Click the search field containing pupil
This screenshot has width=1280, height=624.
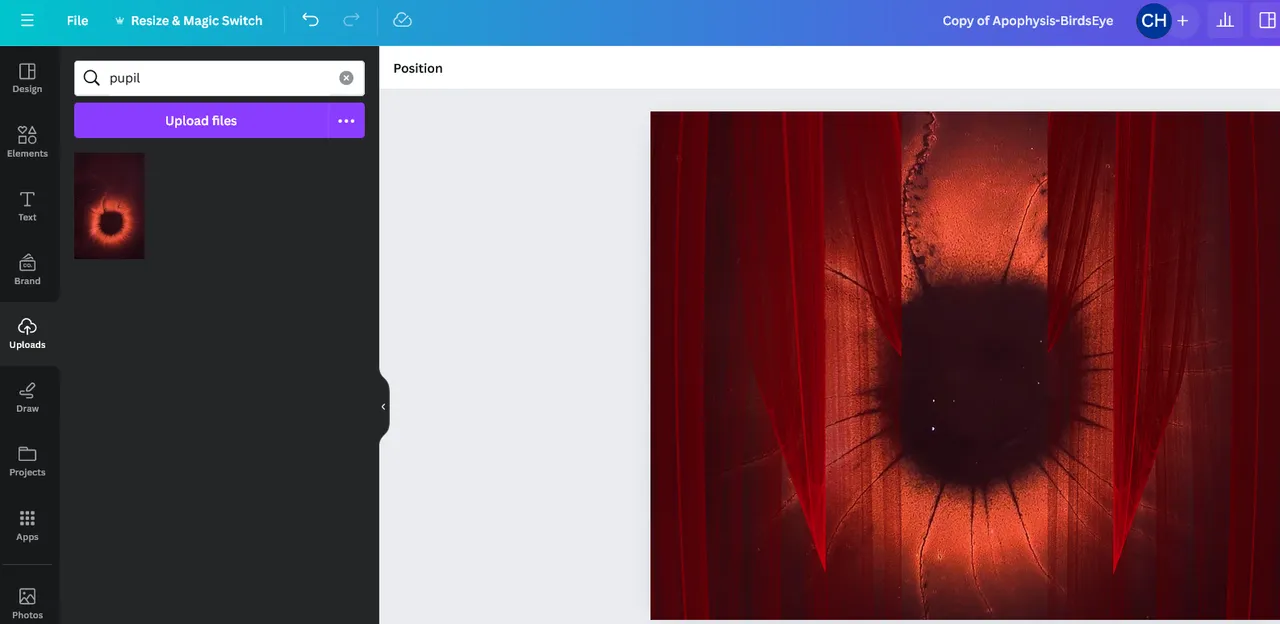[x=220, y=78]
